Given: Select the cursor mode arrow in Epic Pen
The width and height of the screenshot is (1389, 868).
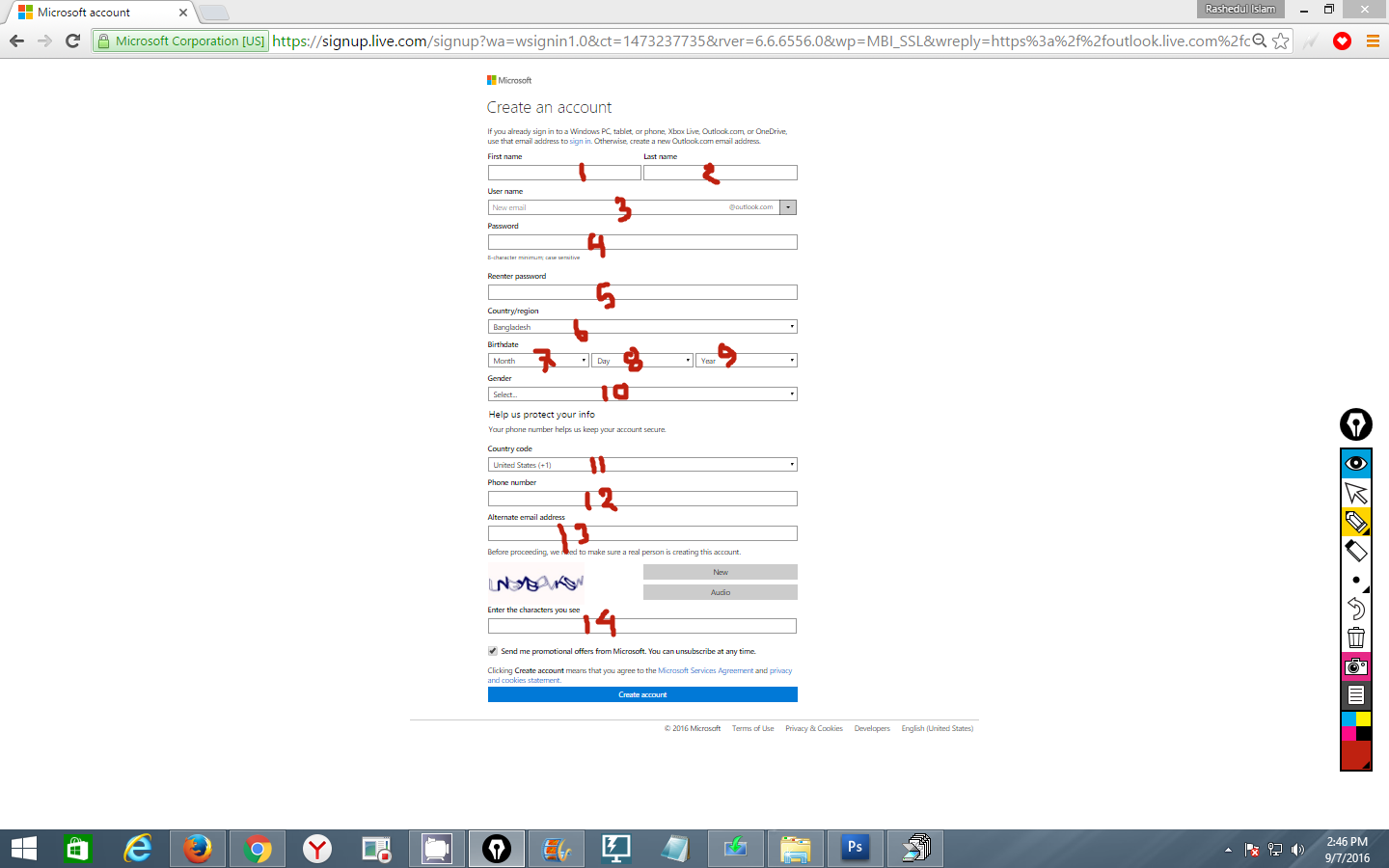Looking at the screenshot, I should click(1356, 493).
